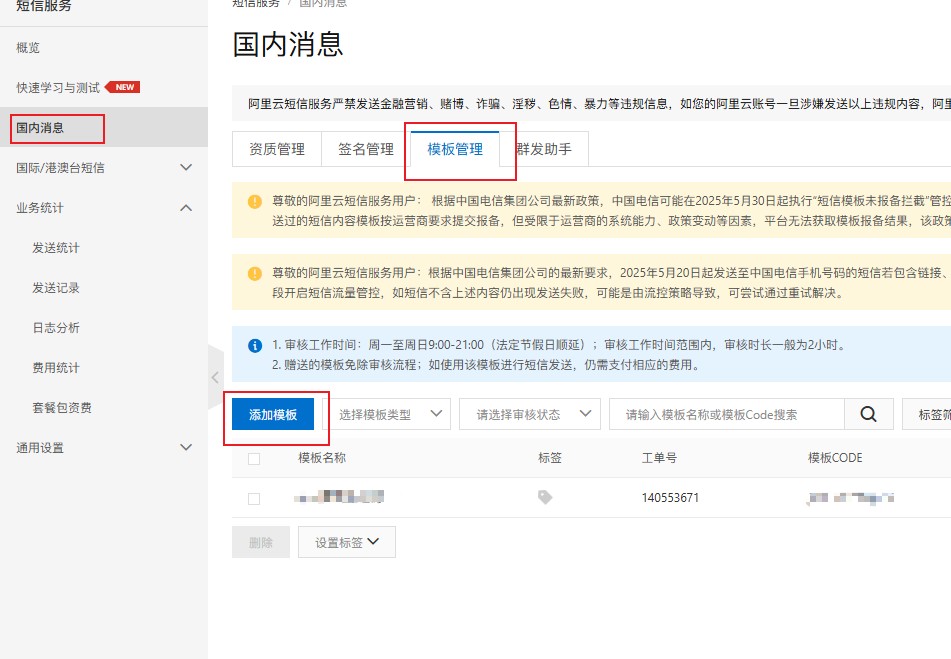951x659 pixels.
Task: Open 日志分析 in the sidebar
Action: click(56, 327)
